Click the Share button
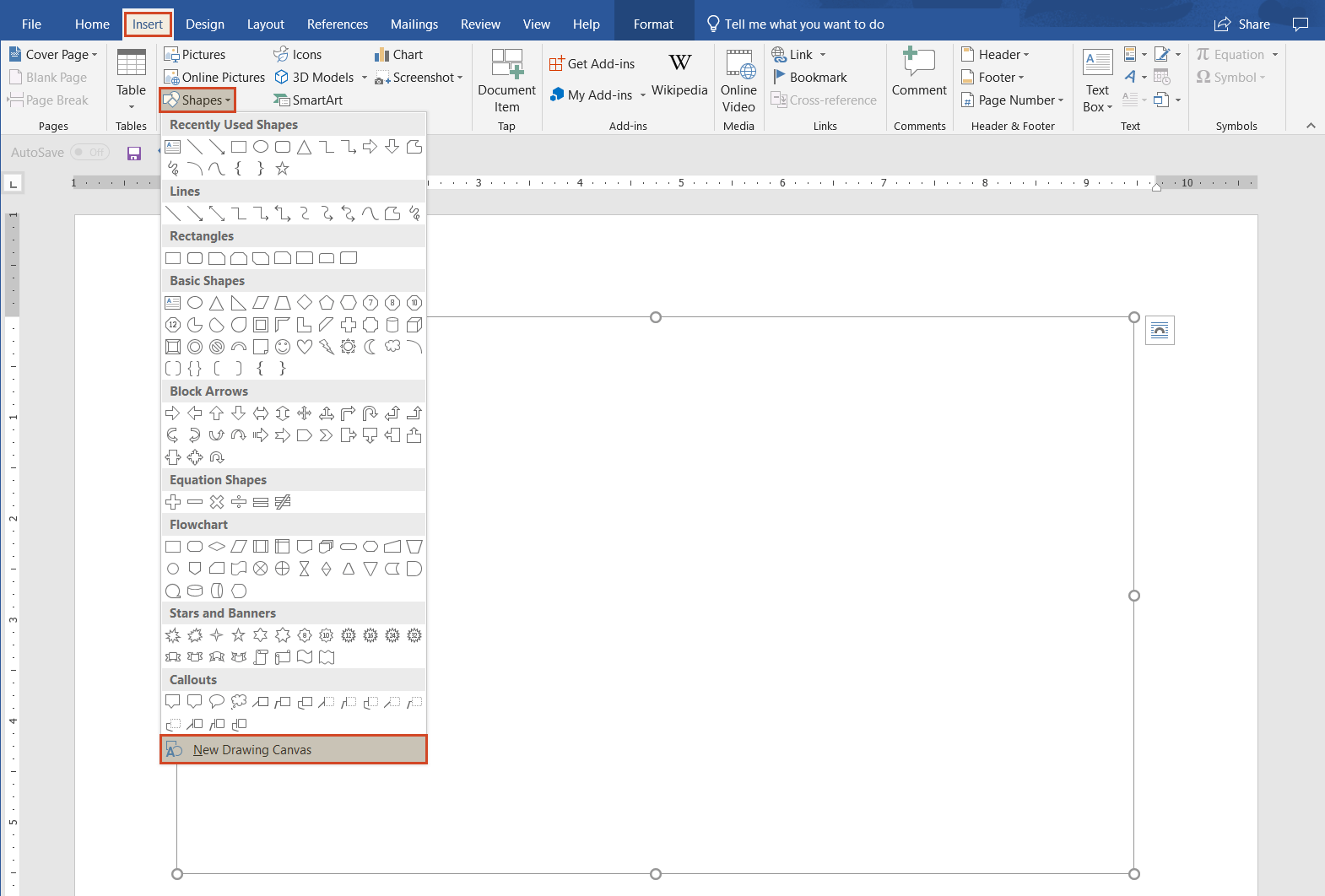Screen dimensions: 1325x896 click(x=1242, y=24)
